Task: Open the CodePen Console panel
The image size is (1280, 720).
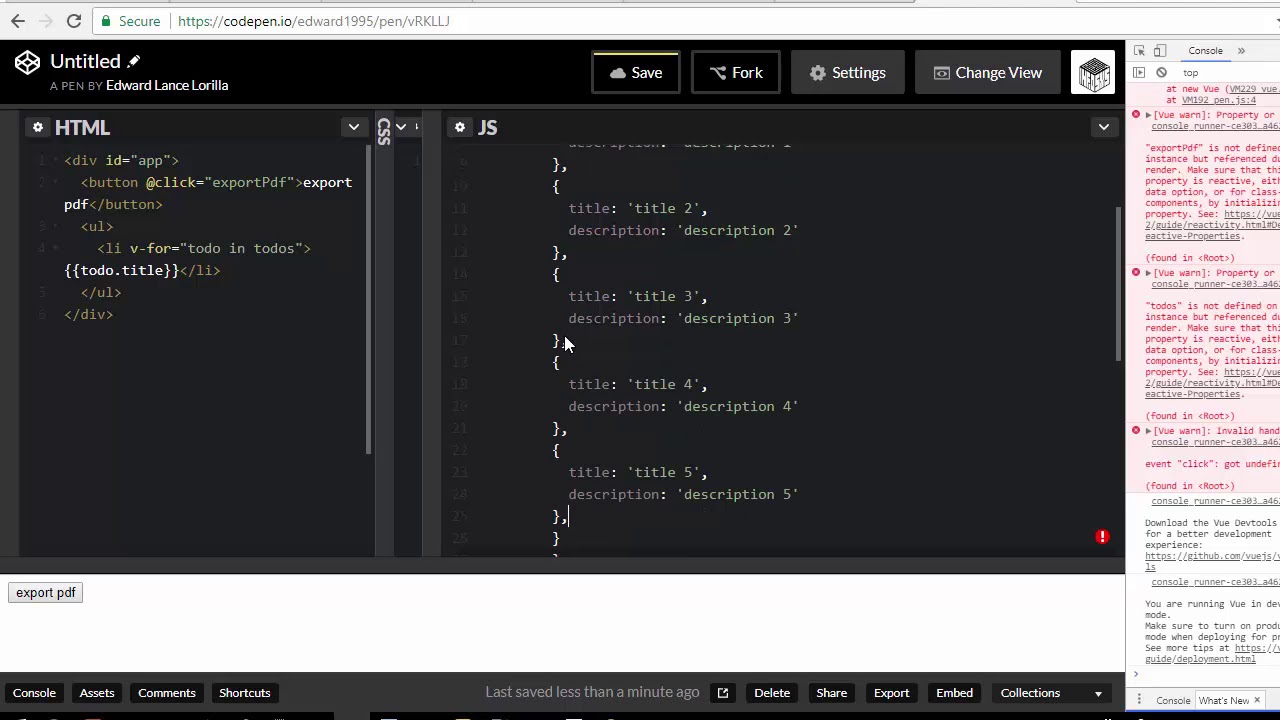Action: [x=34, y=693]
